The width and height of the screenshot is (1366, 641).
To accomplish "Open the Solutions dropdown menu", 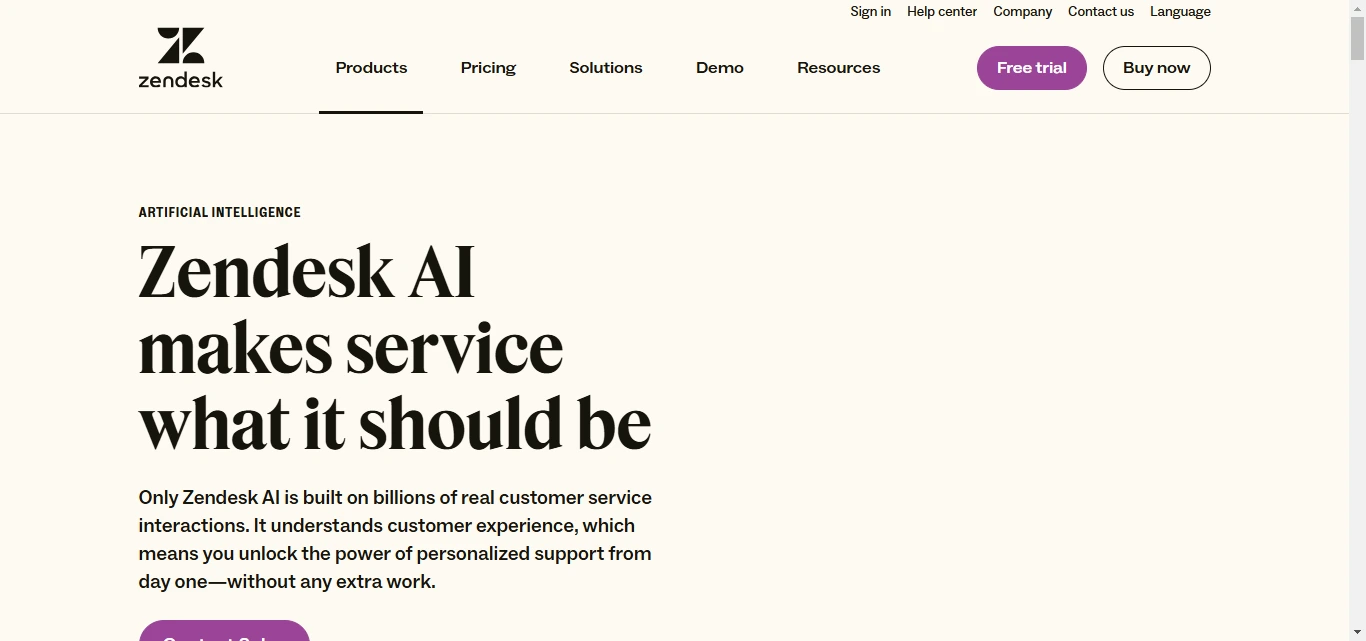I will pyautogui.click(x=605, y=67).
